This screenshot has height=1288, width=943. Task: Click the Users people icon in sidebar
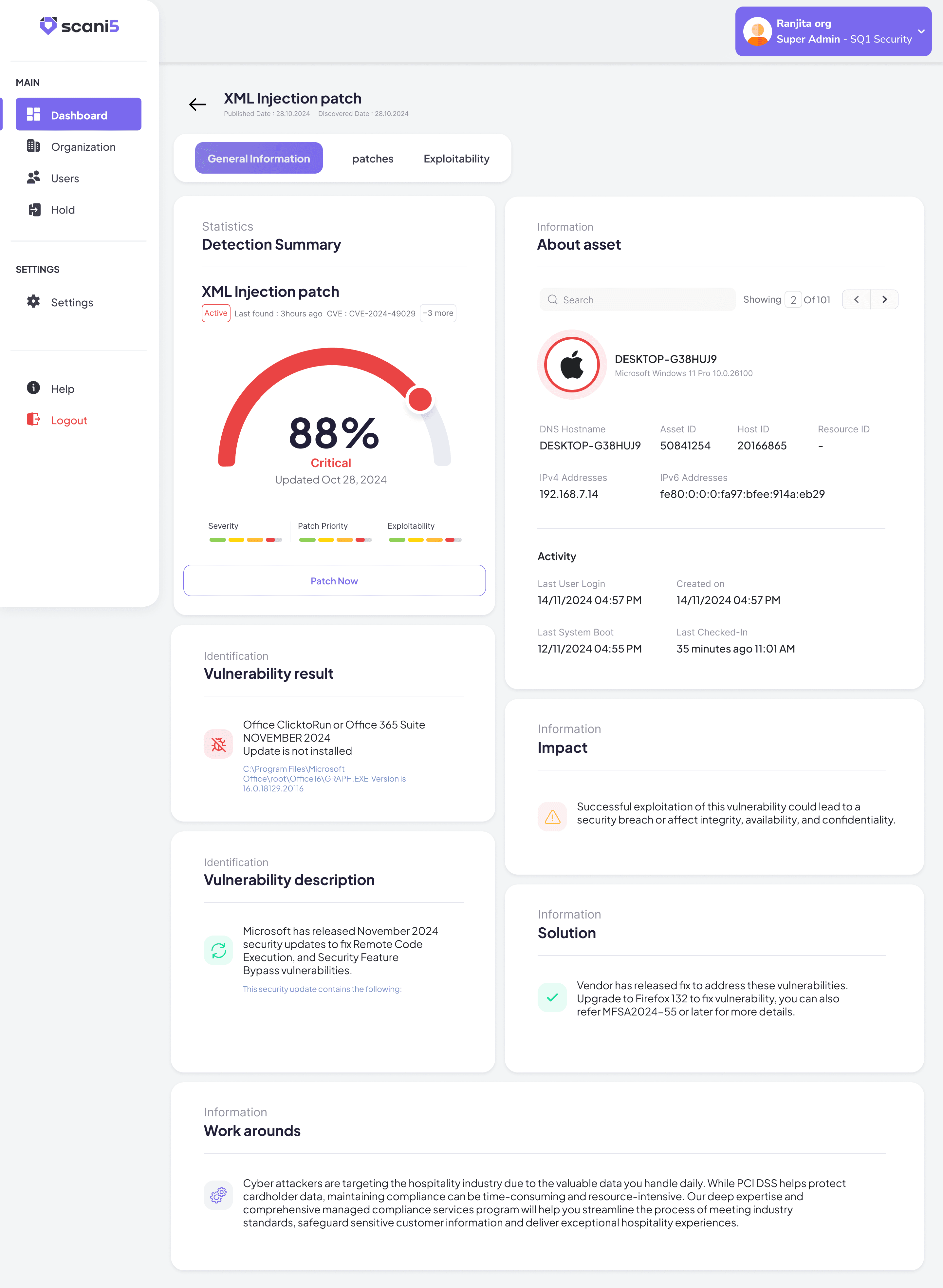pos(34,178)
